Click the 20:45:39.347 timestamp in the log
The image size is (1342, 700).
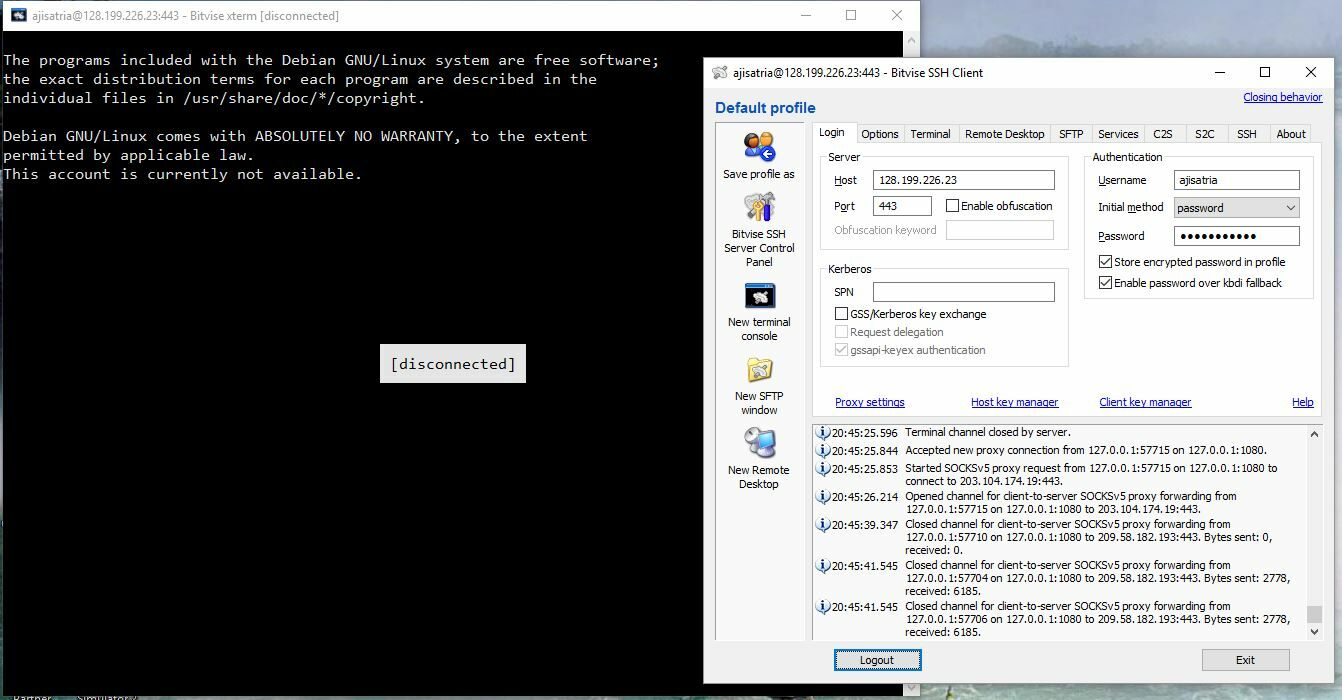point(865,524)
